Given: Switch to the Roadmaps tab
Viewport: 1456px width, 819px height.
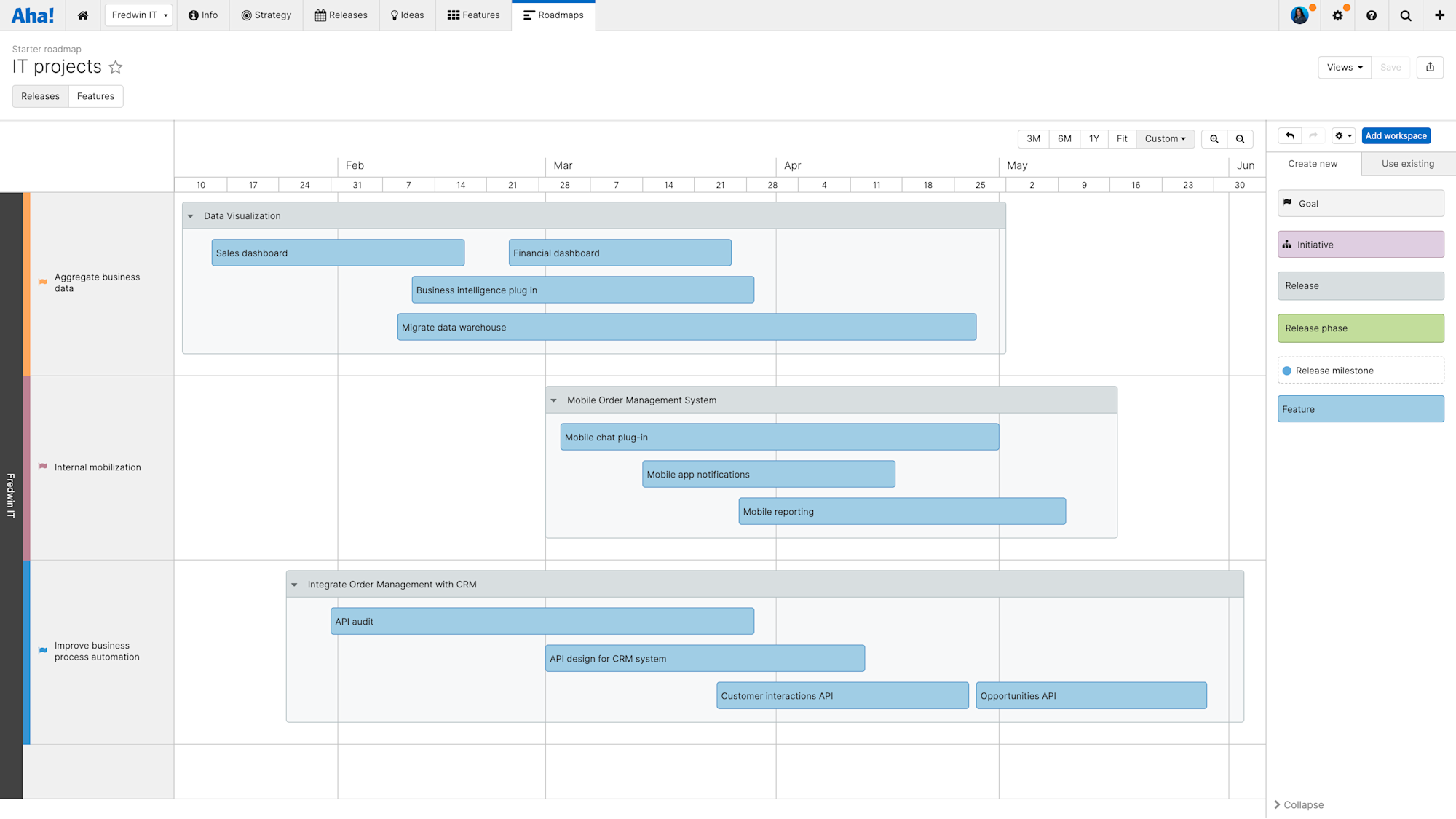Looking at the screenshot, I should [x=554, y=15].
